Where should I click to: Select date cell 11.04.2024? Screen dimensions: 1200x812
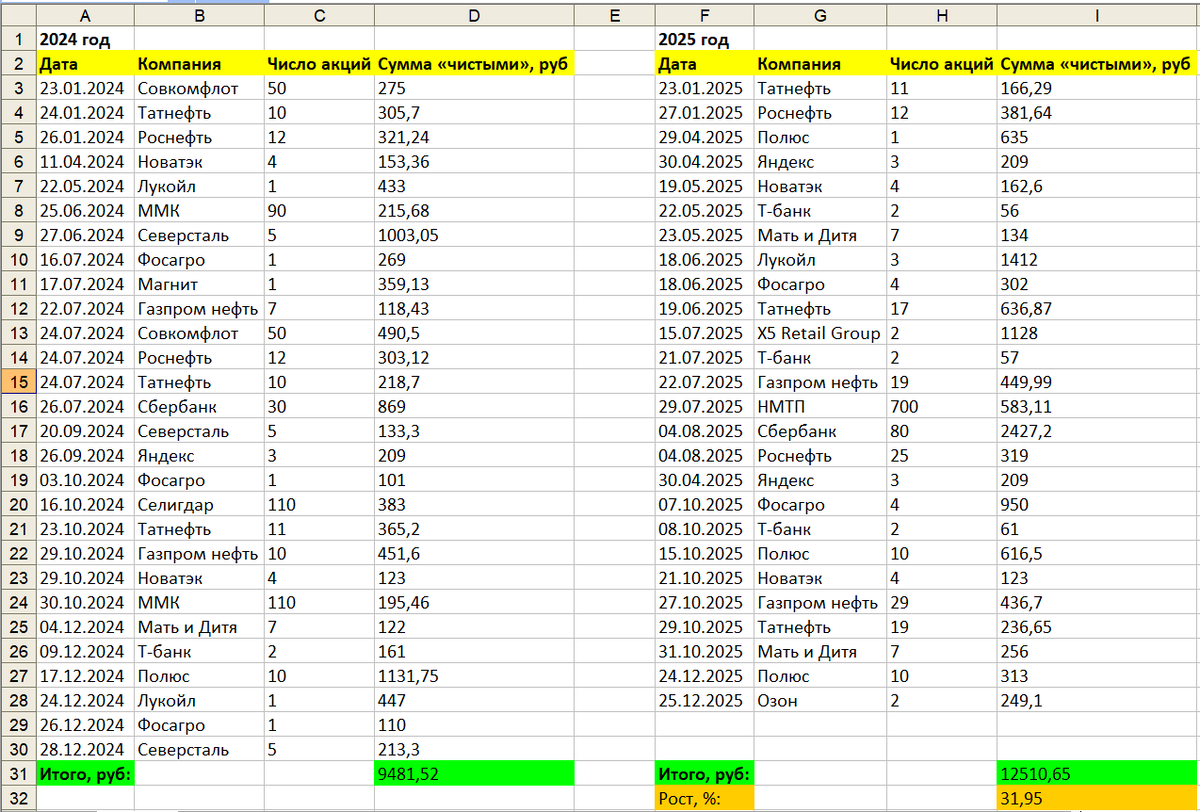(84, 162)
